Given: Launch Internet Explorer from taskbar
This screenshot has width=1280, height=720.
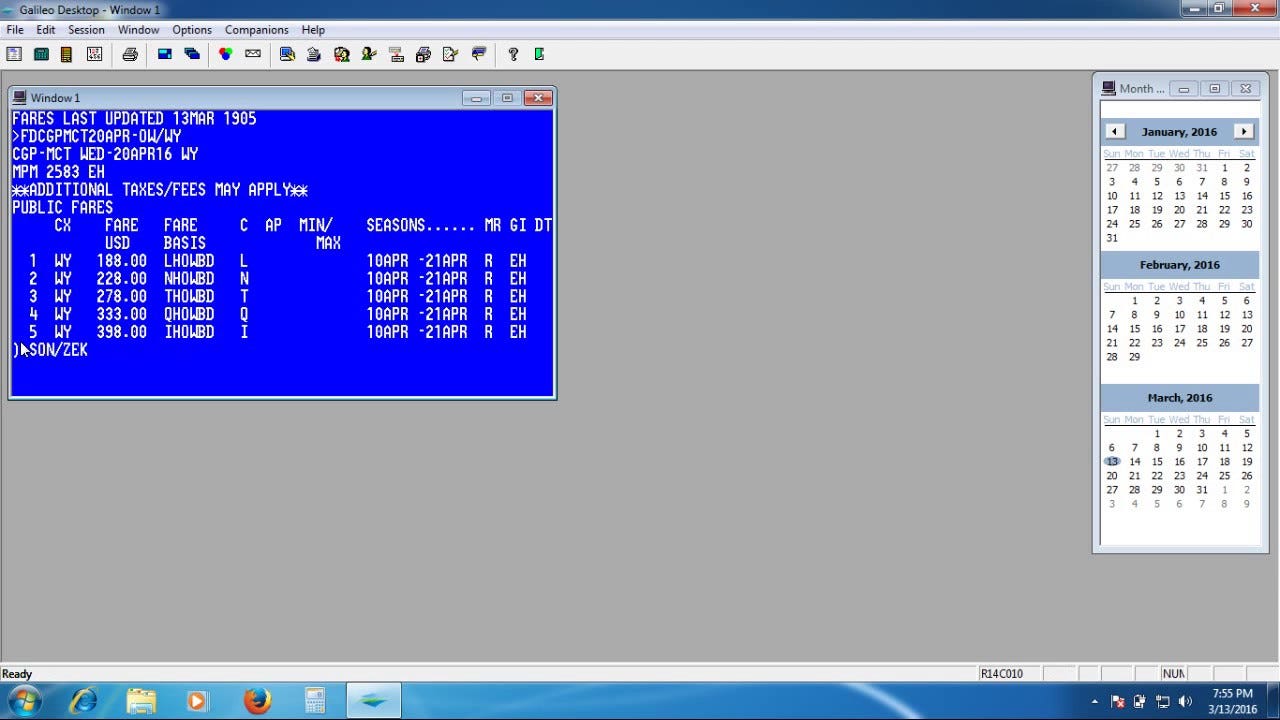Looking at the screenshot, I should [x=83, y=701].
